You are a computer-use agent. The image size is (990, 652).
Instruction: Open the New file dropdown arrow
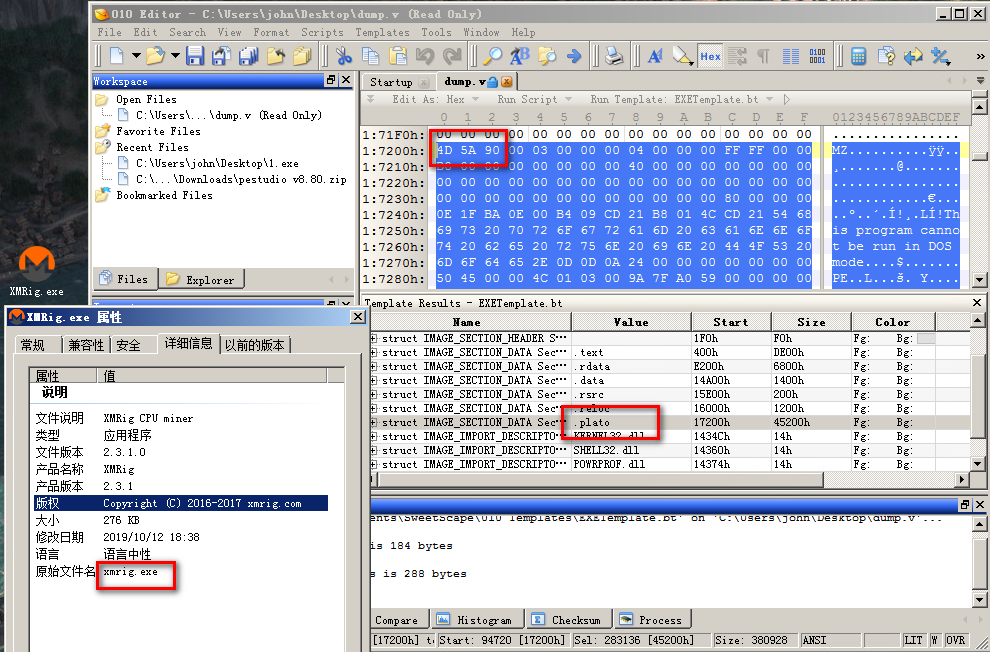(136, 56)
